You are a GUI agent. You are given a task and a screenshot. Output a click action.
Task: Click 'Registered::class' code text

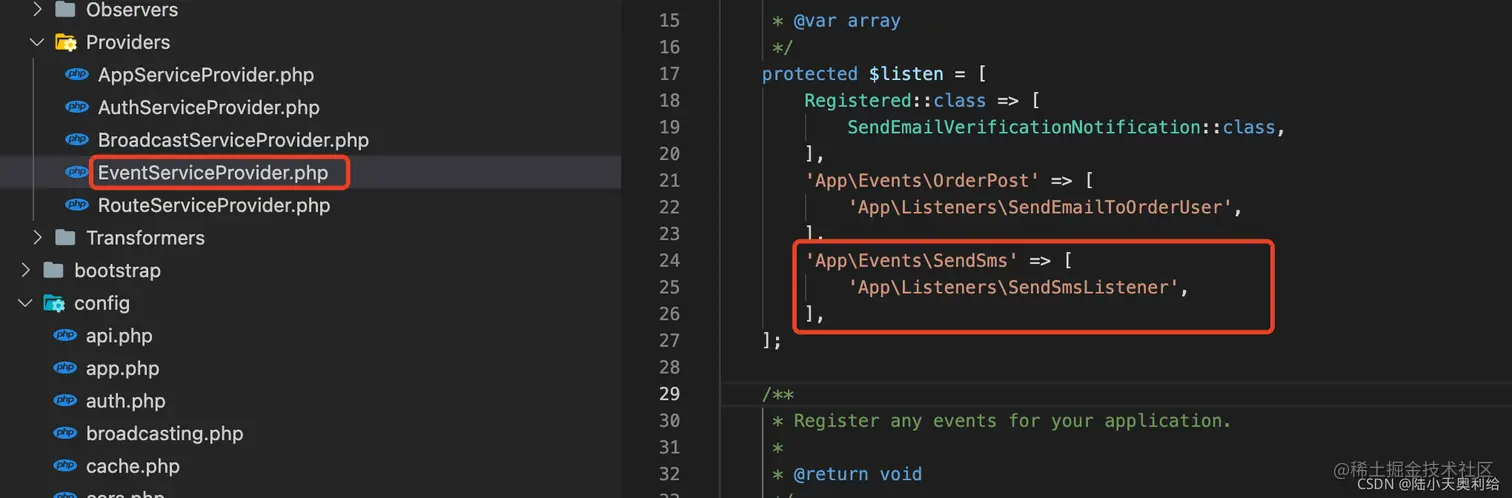coord(895,100)
